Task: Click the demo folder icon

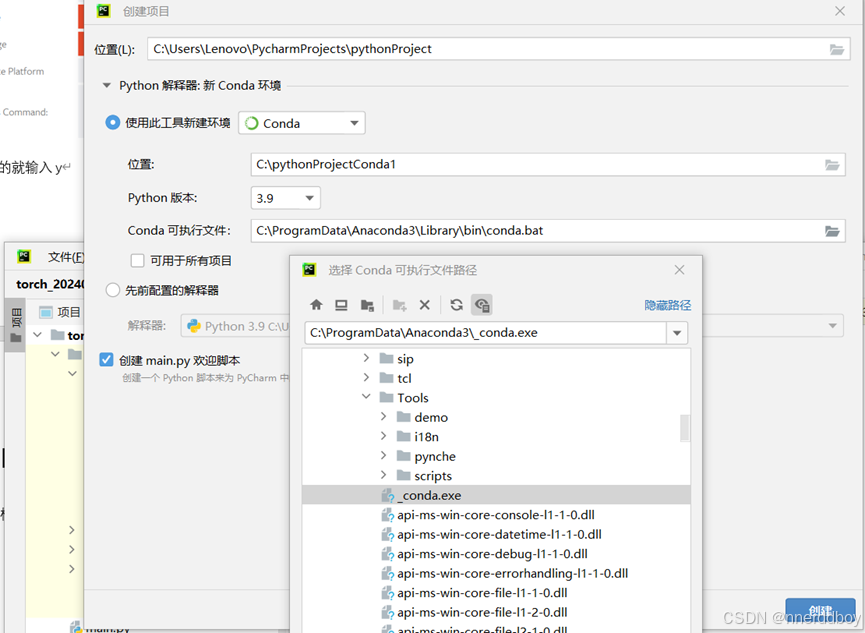Action: pos(404,417)
